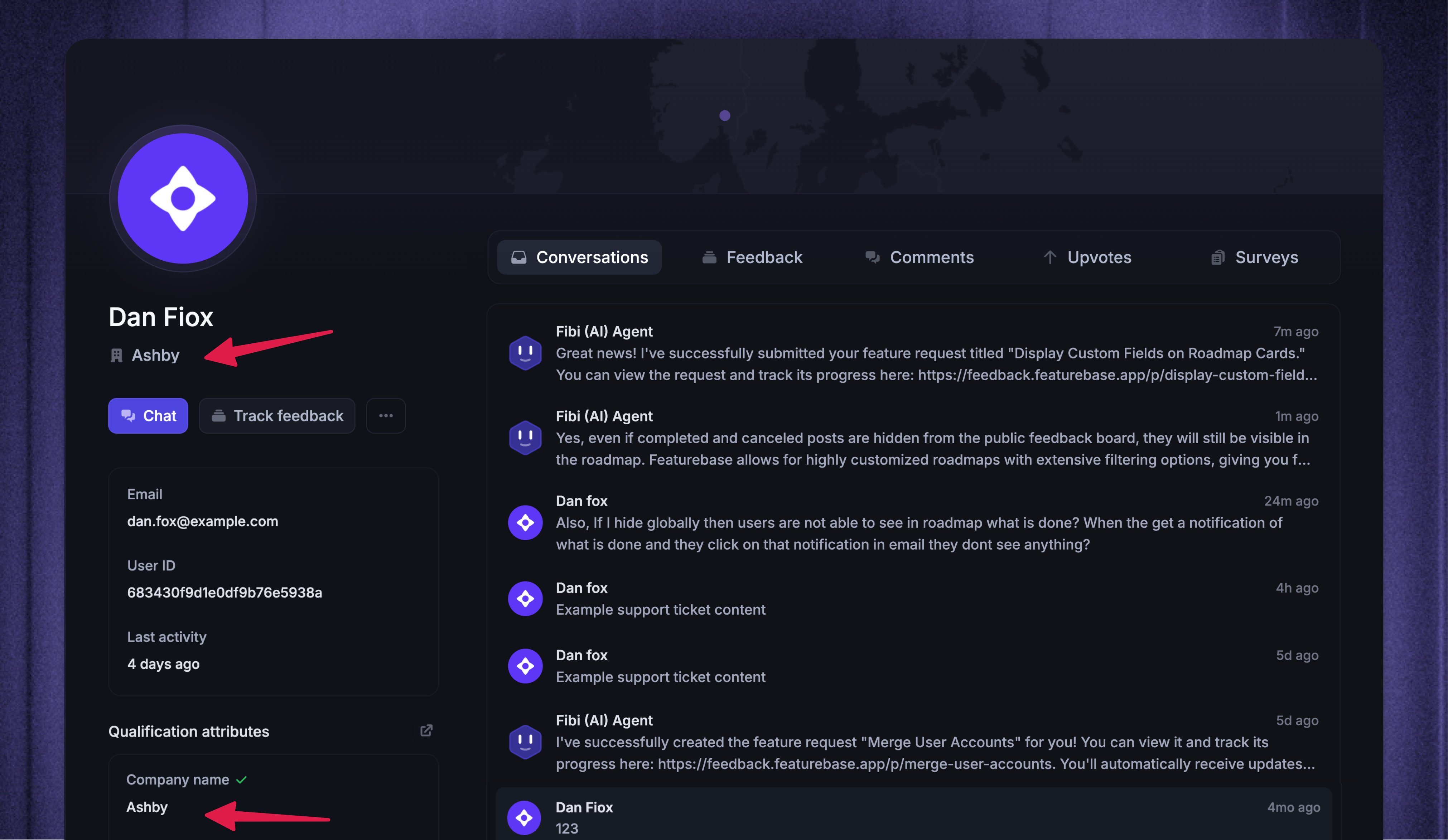
Task: Open the Qualification attributes external link icon
Action: [x=426, y=730]
